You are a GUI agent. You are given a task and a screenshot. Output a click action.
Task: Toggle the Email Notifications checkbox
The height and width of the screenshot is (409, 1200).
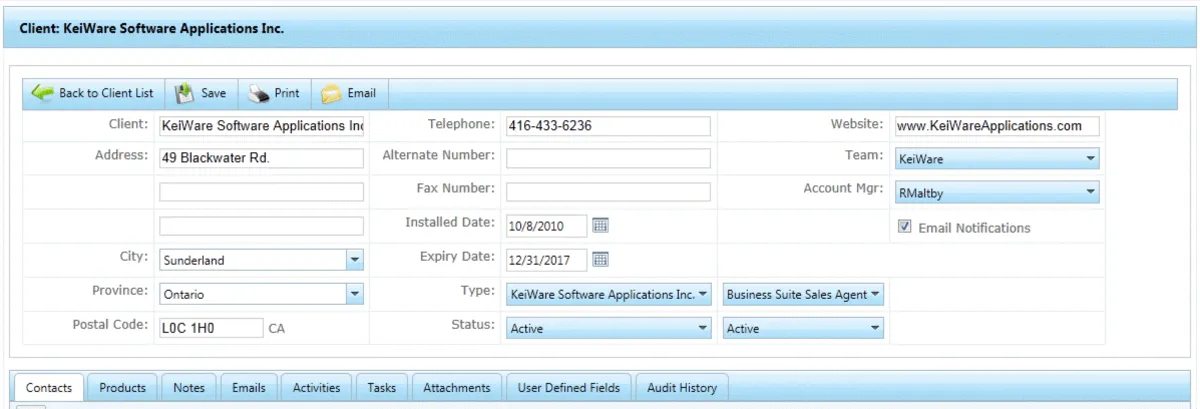point(905,227)
